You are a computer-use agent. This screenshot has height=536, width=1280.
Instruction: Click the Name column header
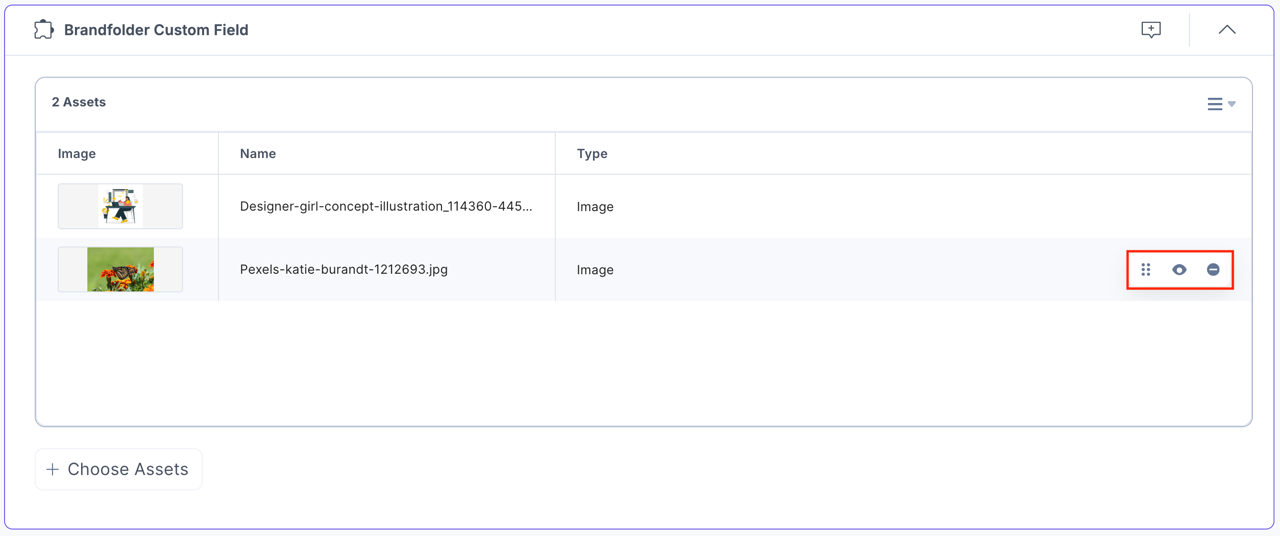pos(258,153)
